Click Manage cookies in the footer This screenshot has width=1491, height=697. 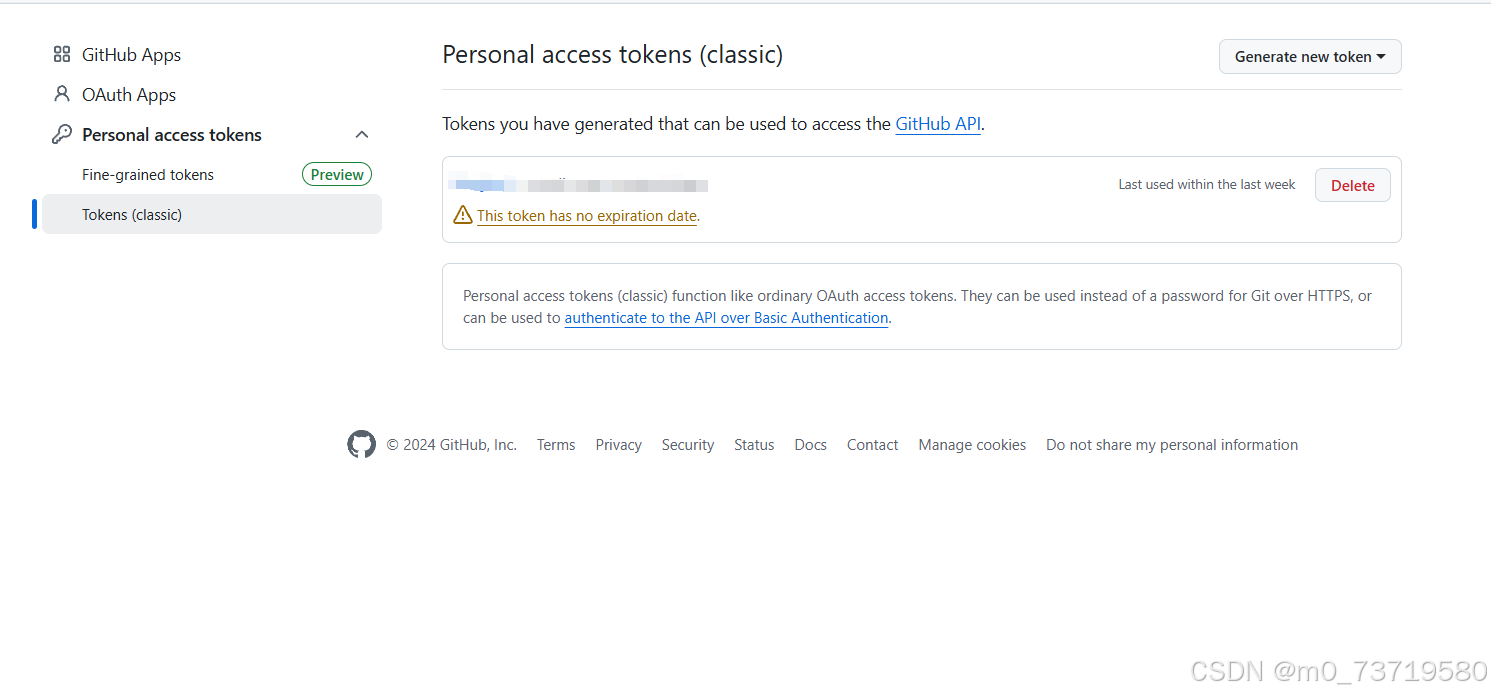[x=971, y=444]
